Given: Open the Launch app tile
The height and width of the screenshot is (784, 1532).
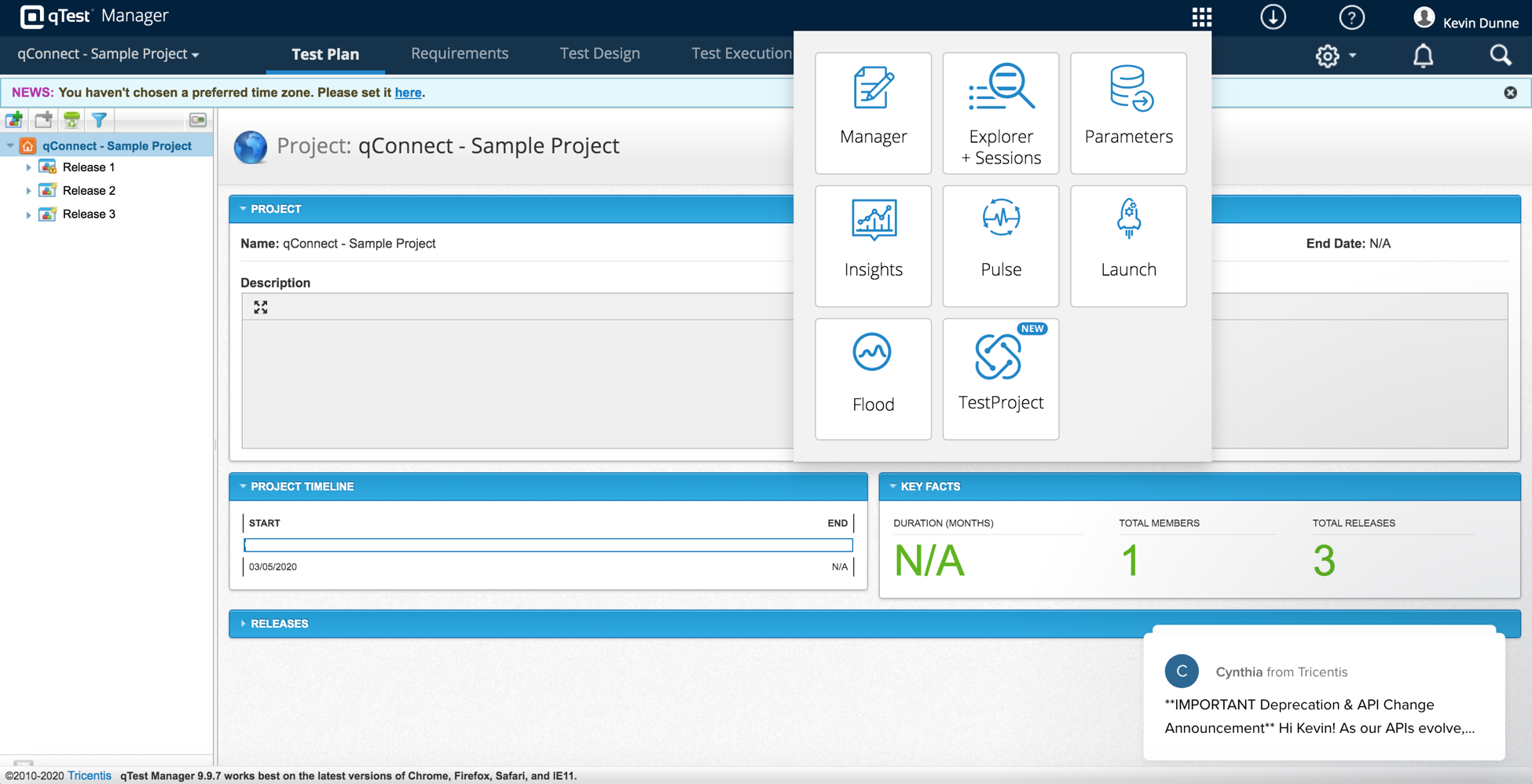Looking at the screenshot, I should tap(1128, 246).
